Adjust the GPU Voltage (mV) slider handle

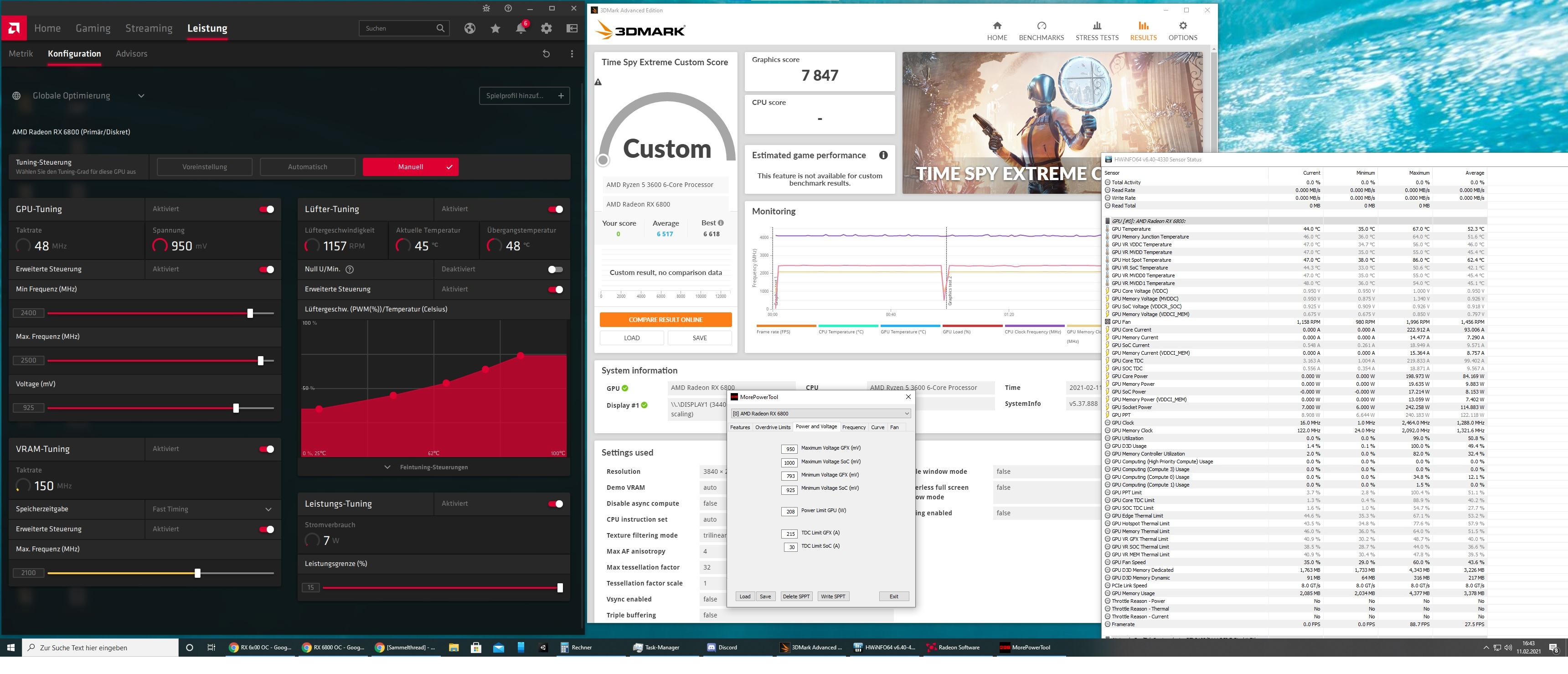point(236,408)
